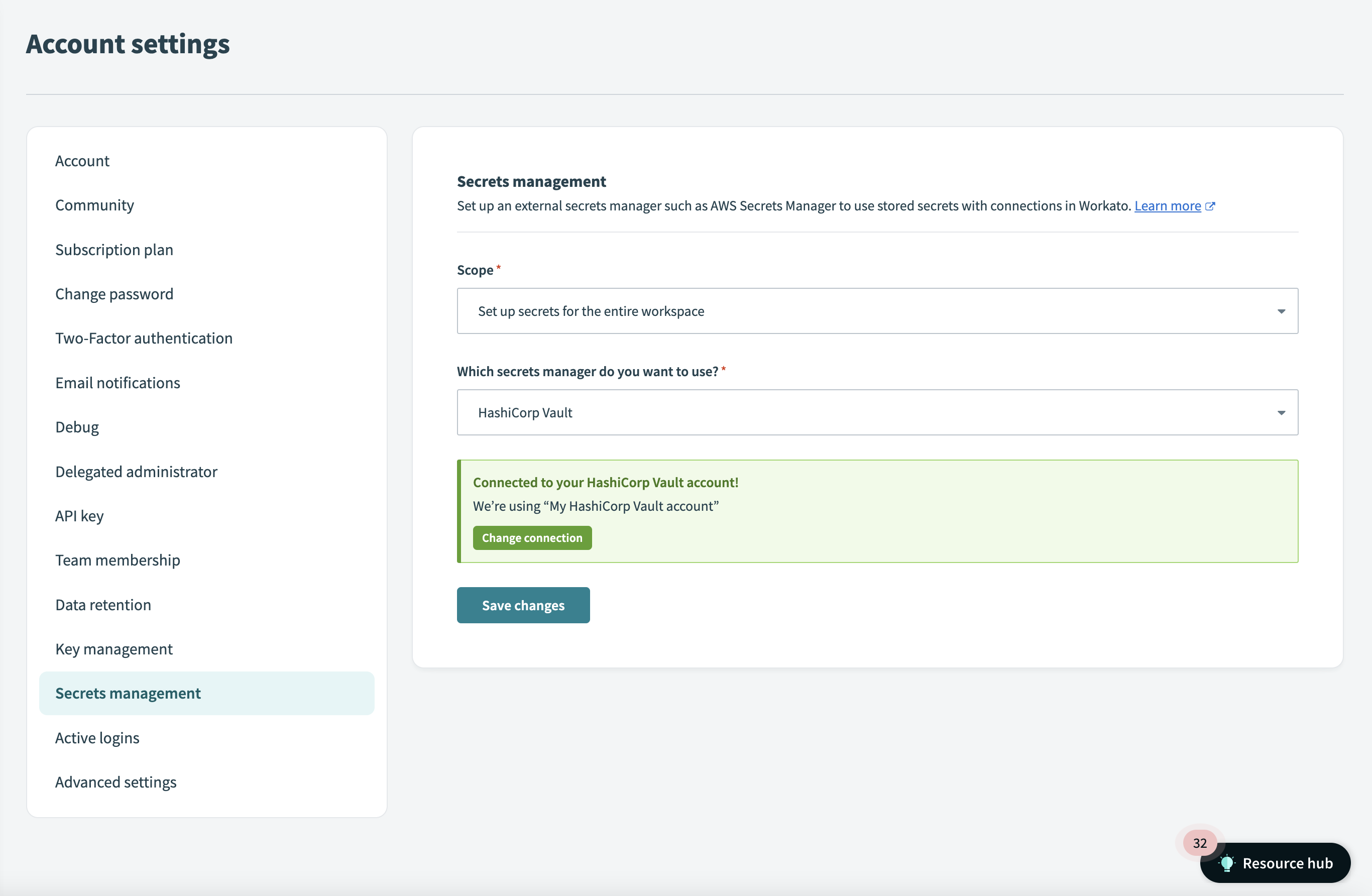Viewport: 1372px width, 896px height.
Task: Open the Community settings section
Action: click(95, 204)
